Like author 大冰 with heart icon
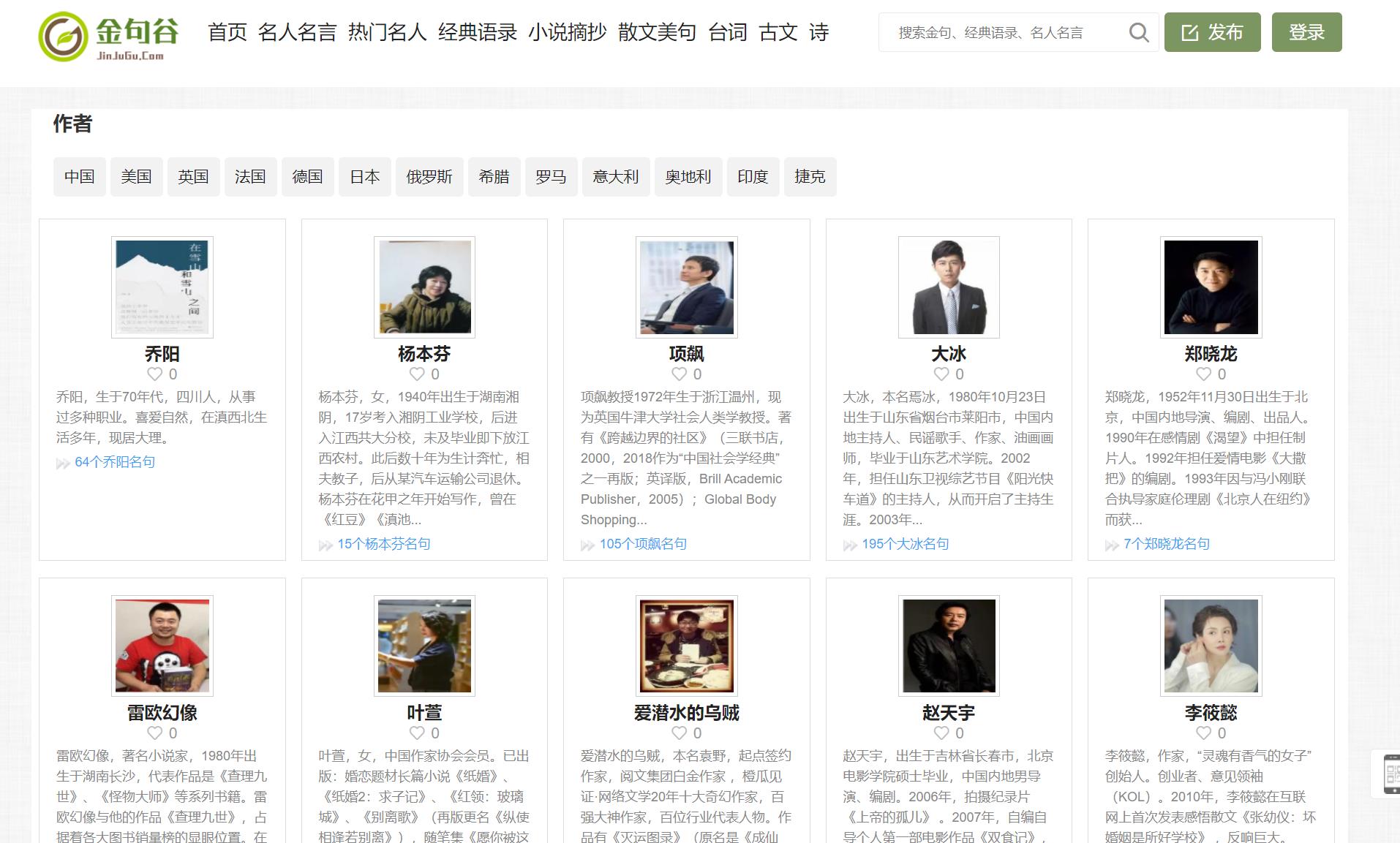Image resolution: width=1400 pixels, height=843 pixels. (941, 374)
